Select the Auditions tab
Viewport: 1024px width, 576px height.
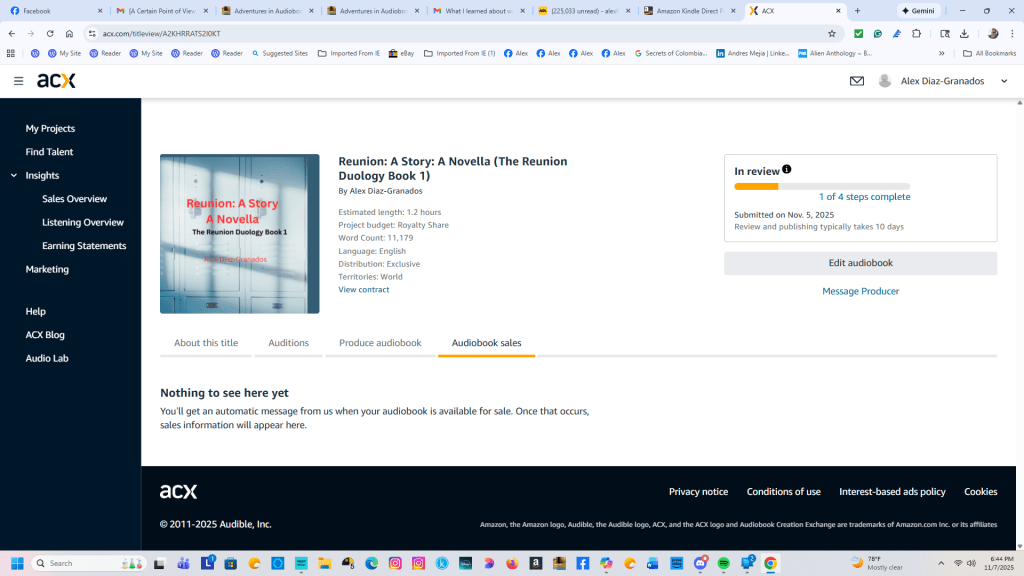[288, 343]
